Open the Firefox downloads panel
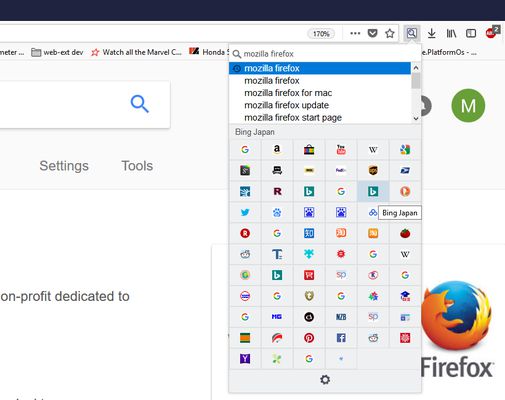 click(x=432, y=33)
